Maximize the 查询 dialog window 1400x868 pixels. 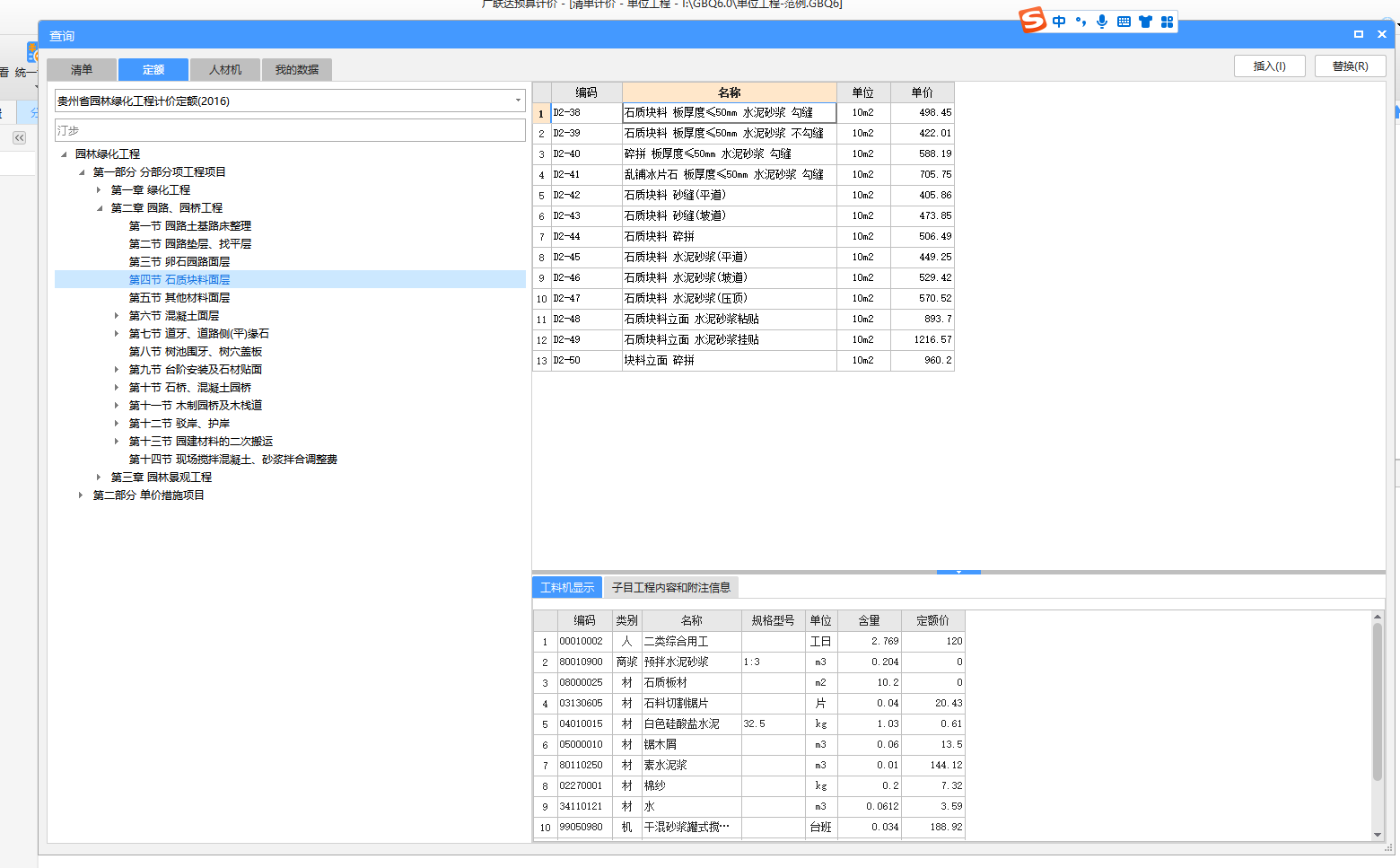pyautogui.click(x=1359, y=34)
